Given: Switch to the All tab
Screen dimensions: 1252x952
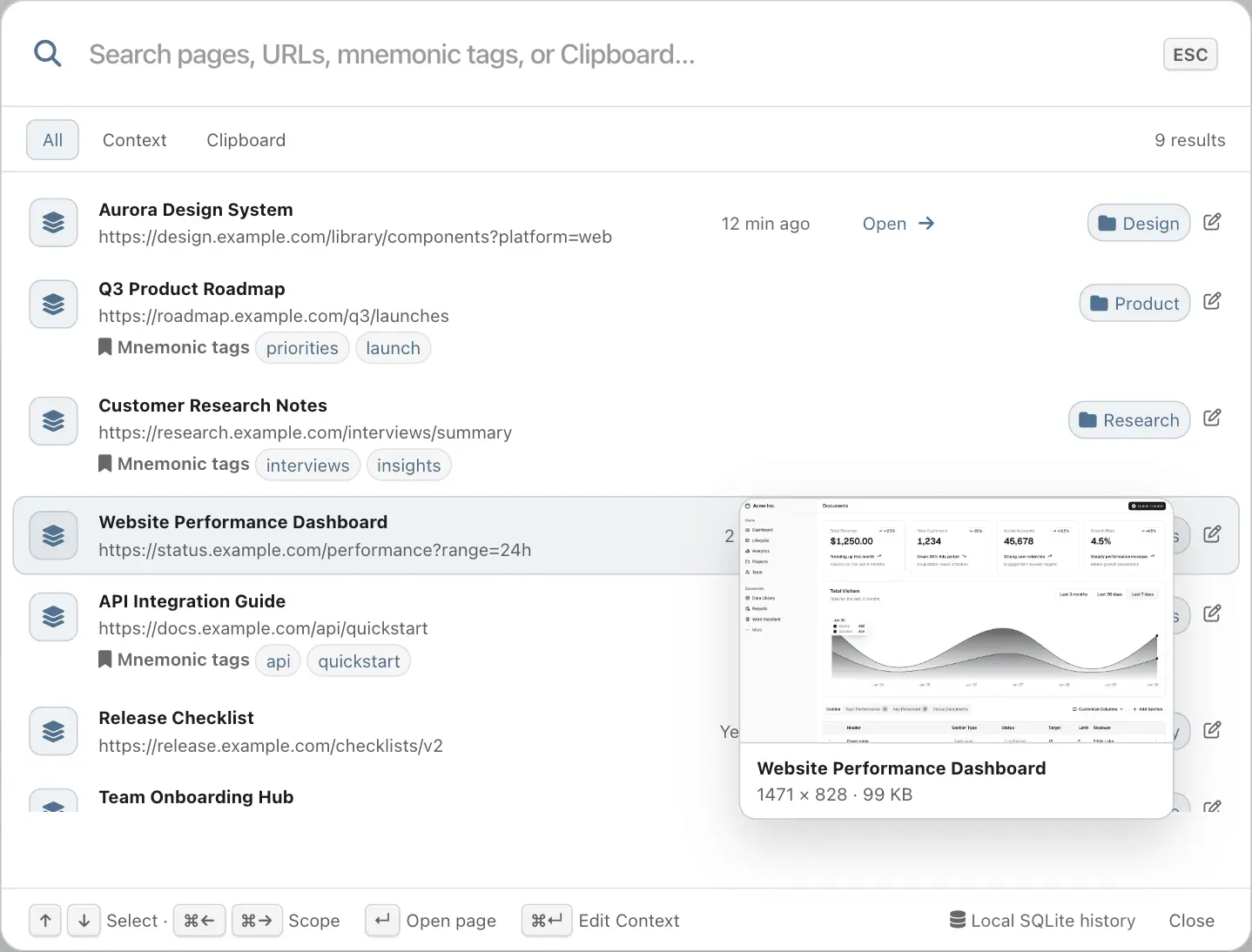Looking at the screenshot, I should [x=53, y=140].
